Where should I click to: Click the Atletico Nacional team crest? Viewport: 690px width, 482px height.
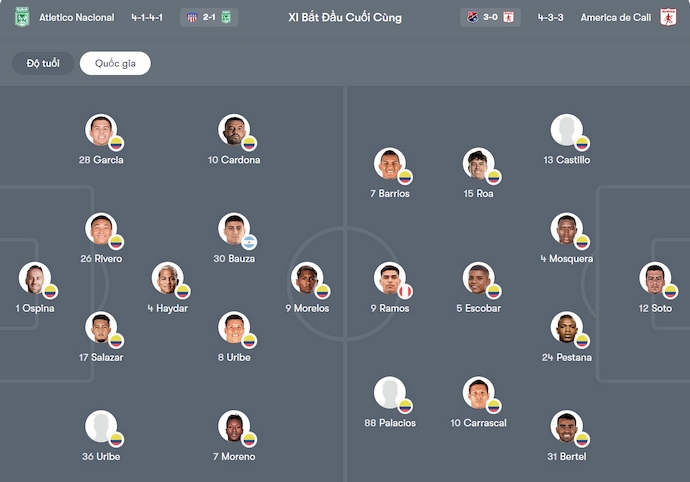coord(21,17)
